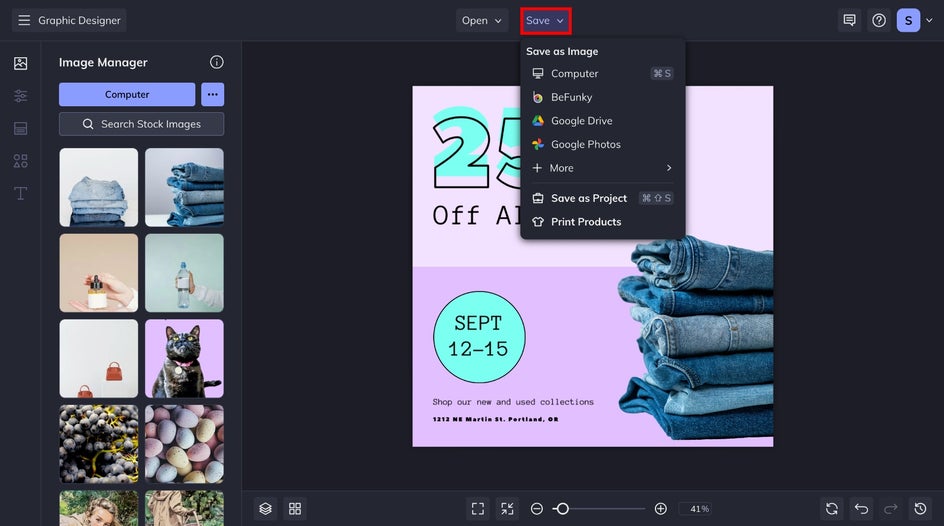Save image to Computer
The width and height of the screenshot is (944, 526).
602,73
